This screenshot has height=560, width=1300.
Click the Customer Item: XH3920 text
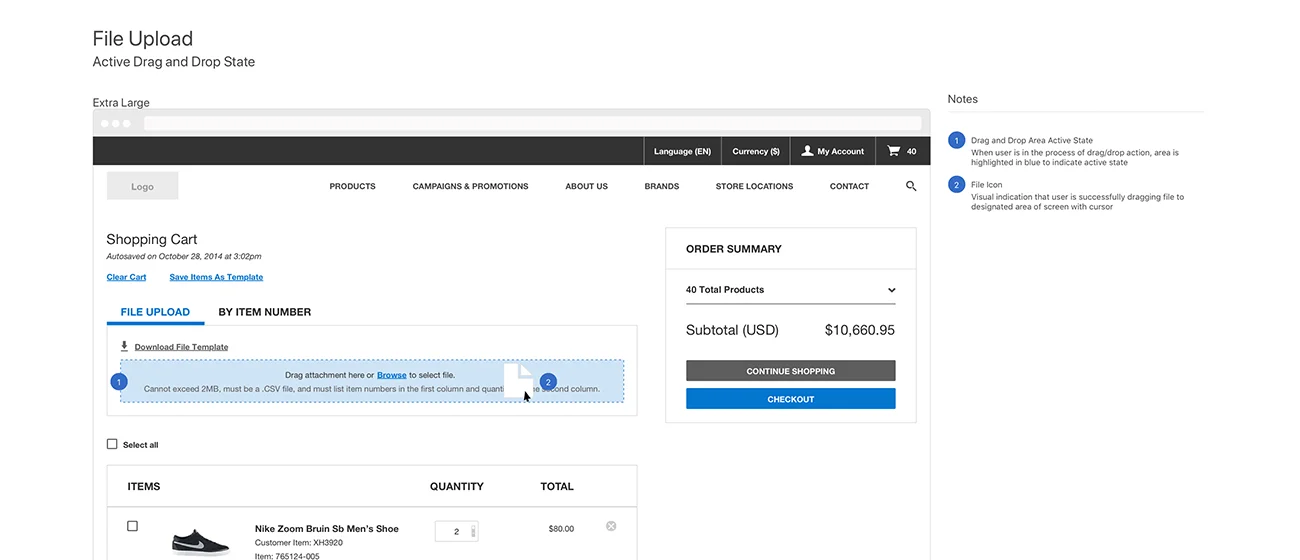click(299, 543)
